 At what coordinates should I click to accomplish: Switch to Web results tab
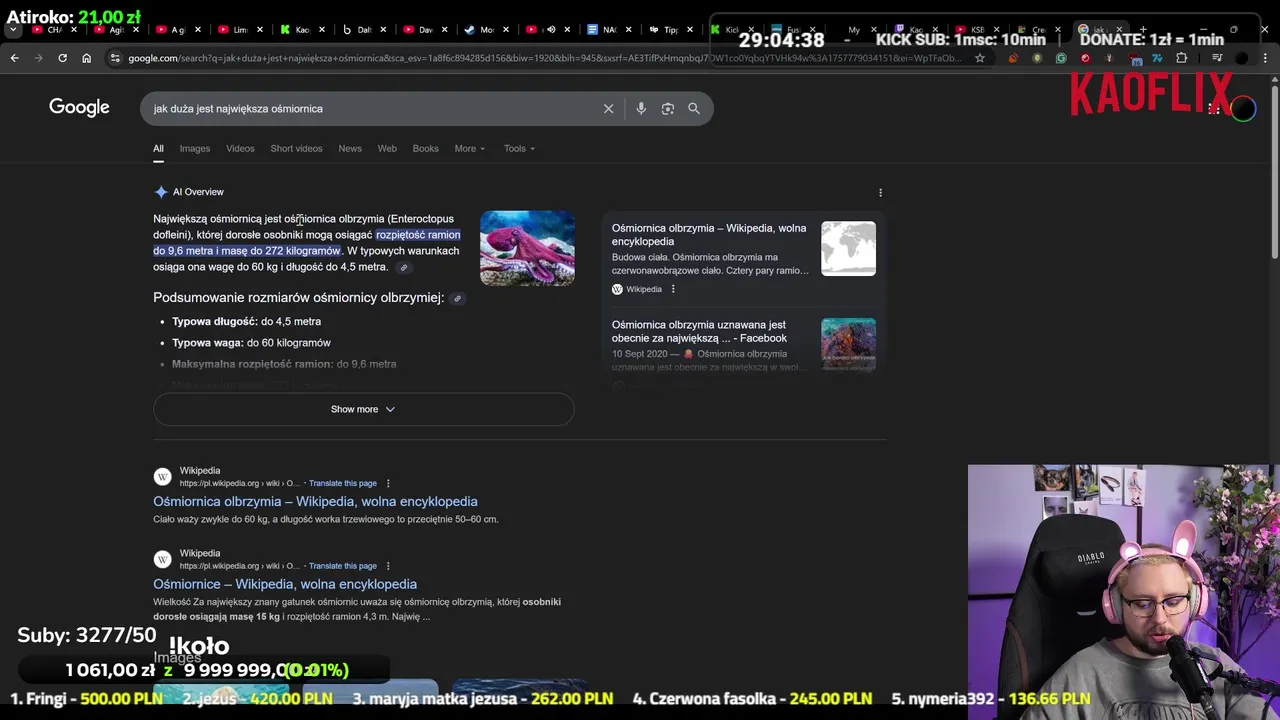pos(387,149)
